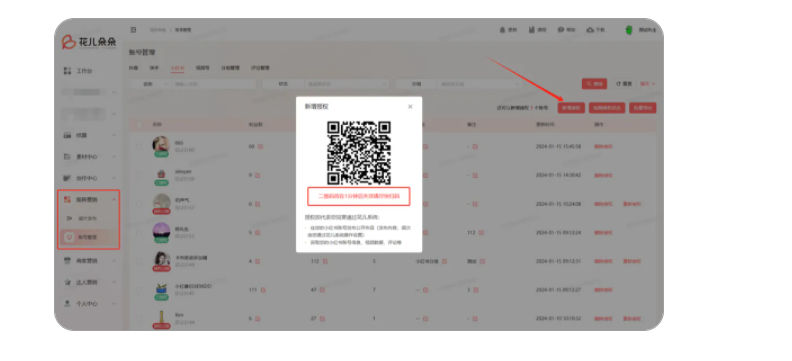792x361 pixels.
Task: Click the 批量导出 button
Action: pyautogui.click(x=642, y=108)
